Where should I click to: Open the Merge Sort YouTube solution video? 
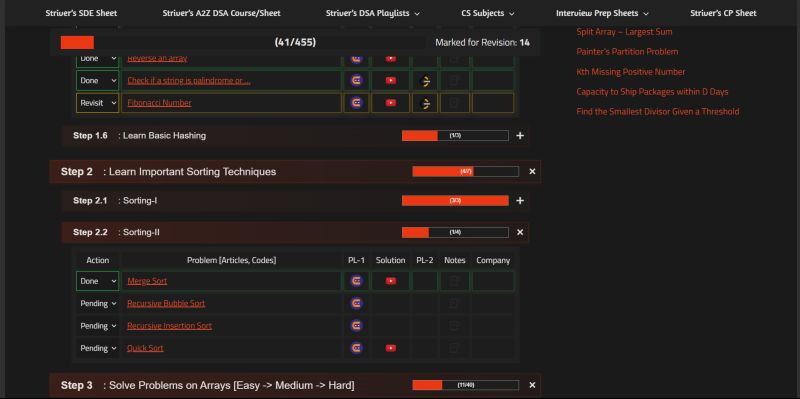391,281
